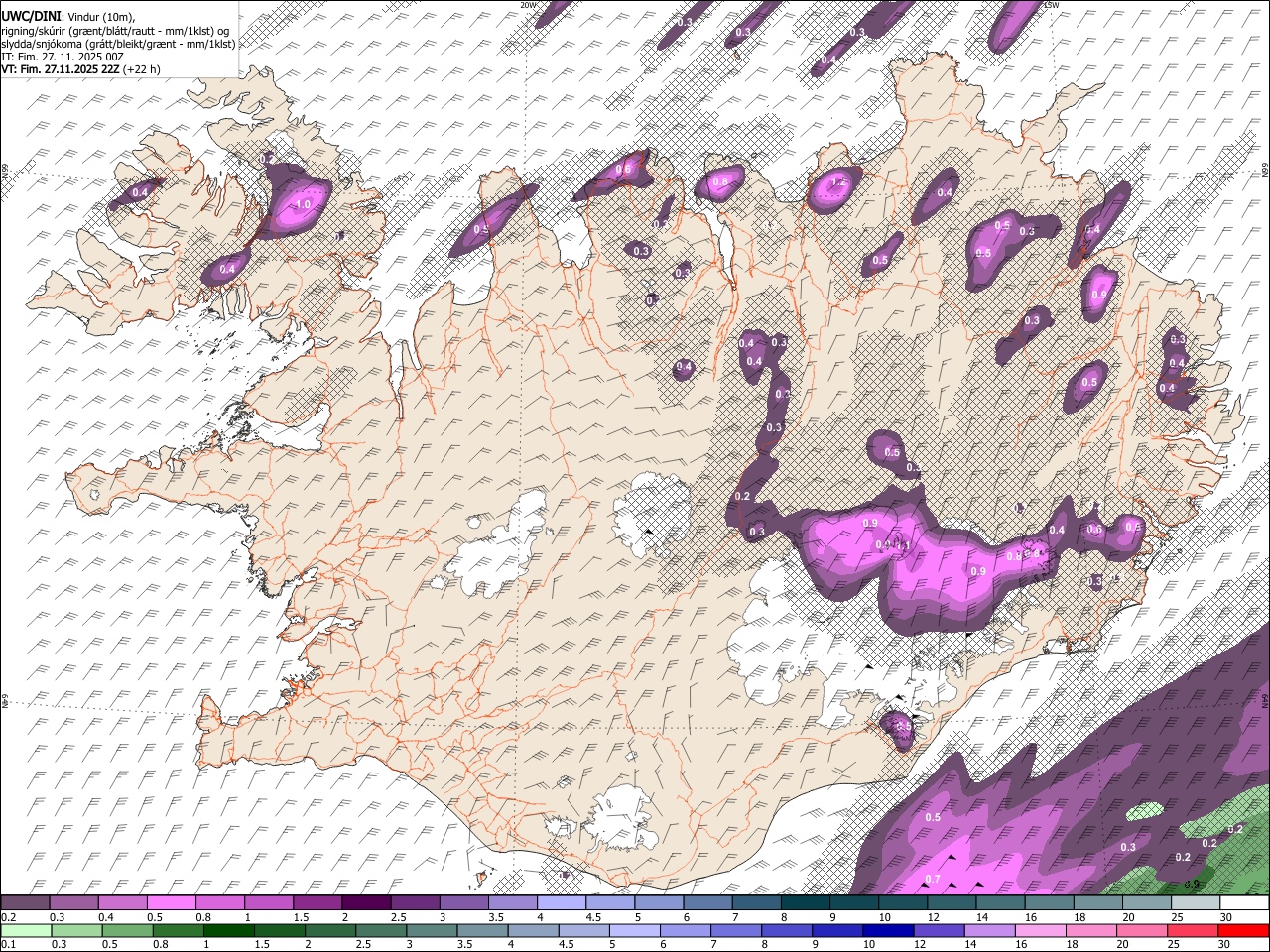Select upper legend swatch between 0.3 and 0.4
This screenshot has height=952, width=1270.
tap(73, 903)
